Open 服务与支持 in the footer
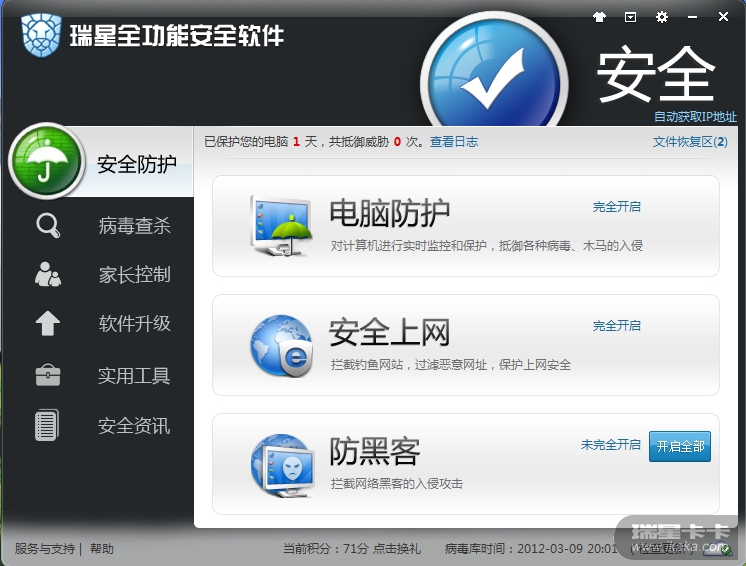The height and width of the screenshot is (566, 746). [45, 549]
